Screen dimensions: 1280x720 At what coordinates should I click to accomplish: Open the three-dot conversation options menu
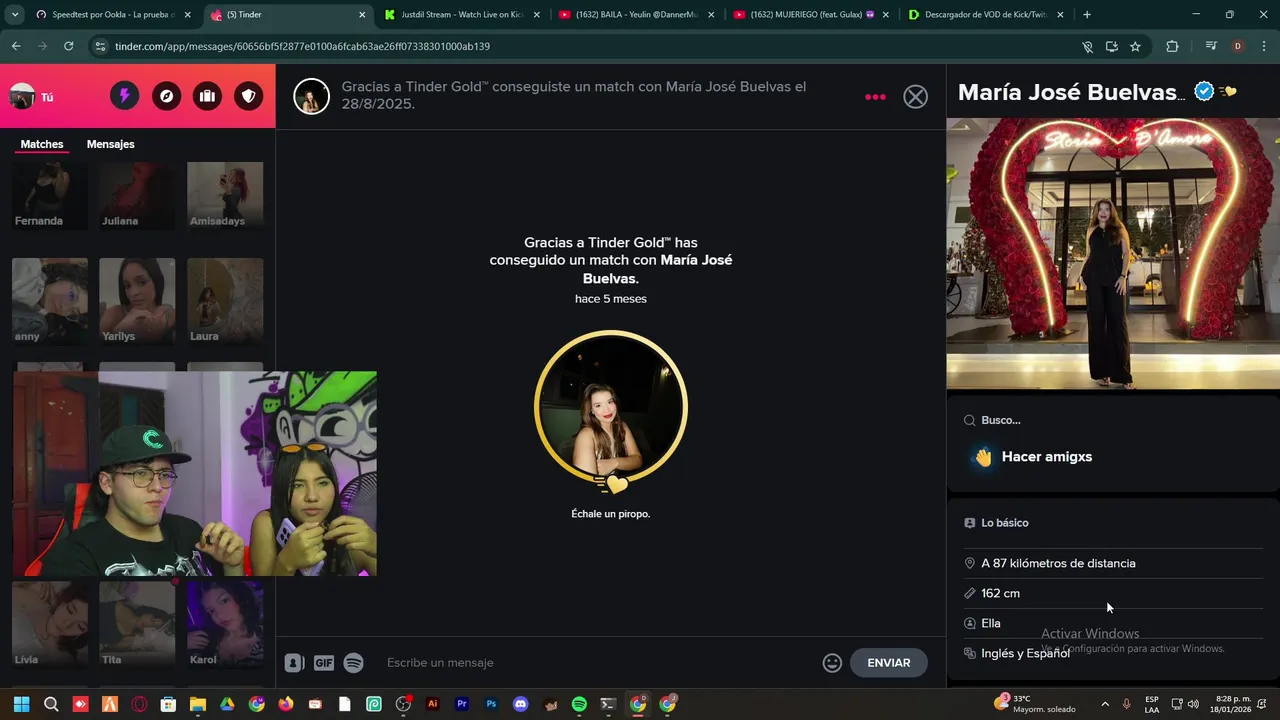tap(875, 97)
